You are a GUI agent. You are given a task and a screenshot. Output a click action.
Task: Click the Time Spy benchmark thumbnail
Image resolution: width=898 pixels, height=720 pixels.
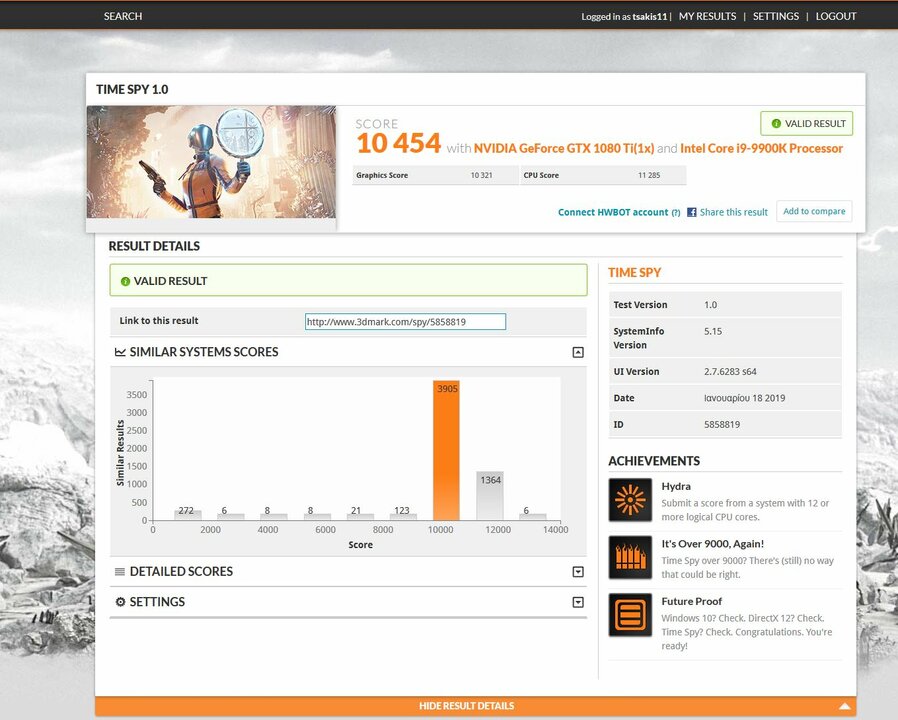(211, 162)
